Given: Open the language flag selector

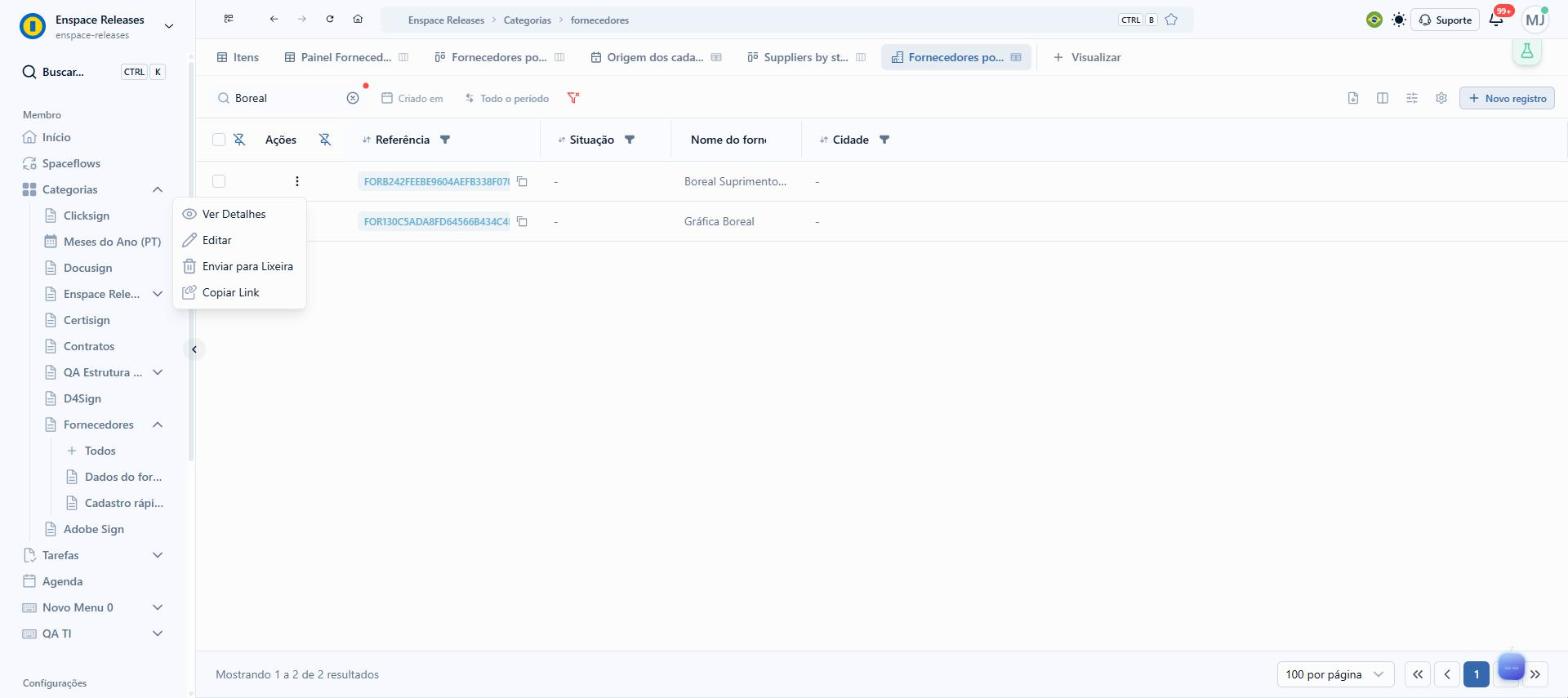Looking at the screenshot, I should [1374, 20].
